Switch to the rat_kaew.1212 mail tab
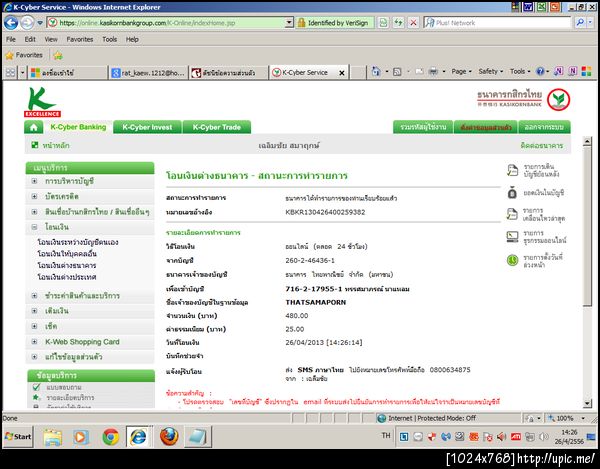600x469 pixels. pyautogui.click(x=148, y=73)
